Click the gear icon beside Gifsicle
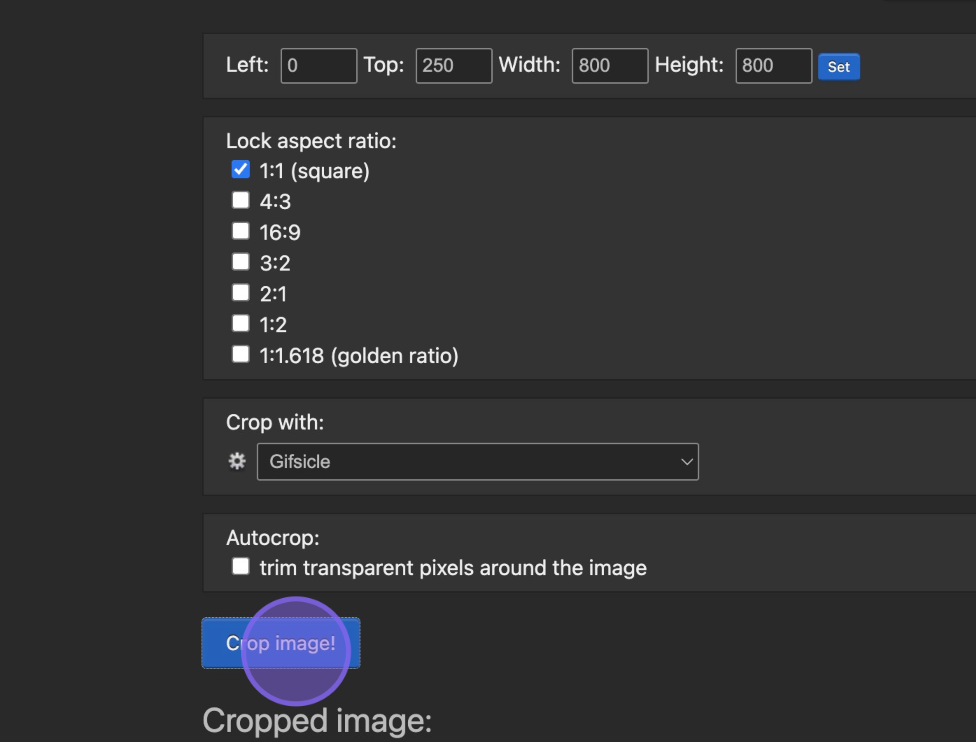Viewport: 976px width, 742px height. 237,461
